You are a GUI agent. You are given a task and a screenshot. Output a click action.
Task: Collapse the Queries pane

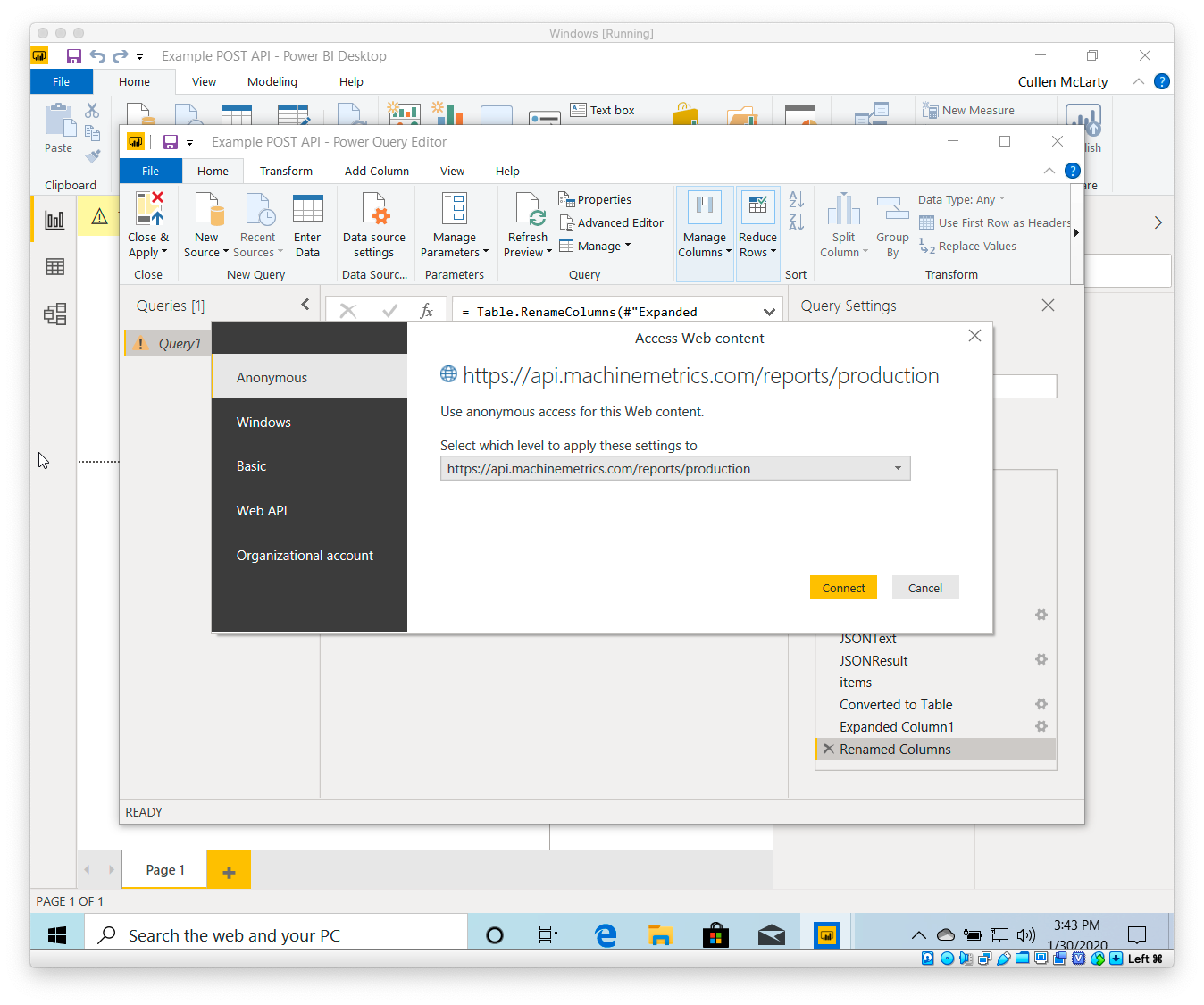(305, 305)
